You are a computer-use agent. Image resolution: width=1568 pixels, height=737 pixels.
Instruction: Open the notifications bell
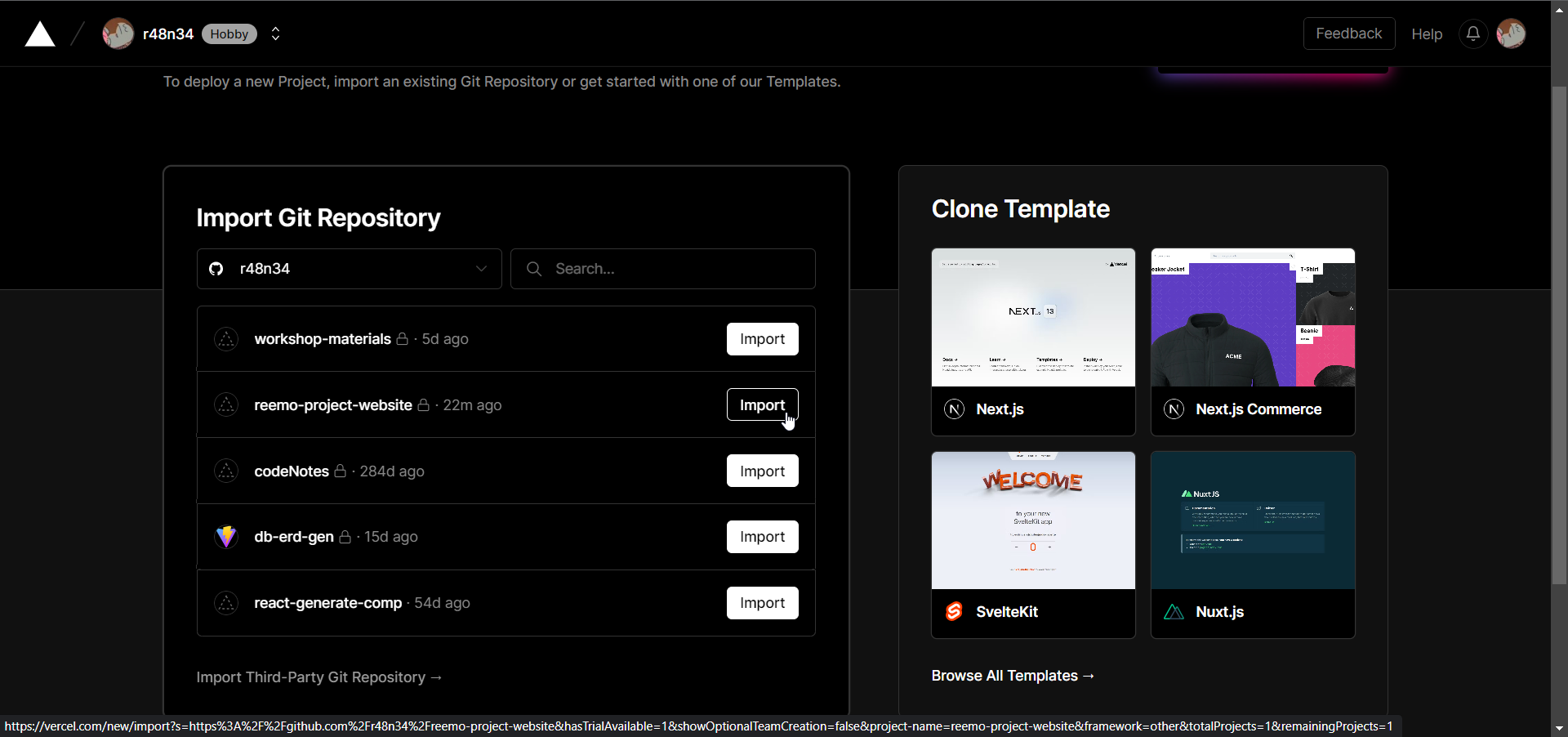pyautogui.click(x=1473, y=33)
